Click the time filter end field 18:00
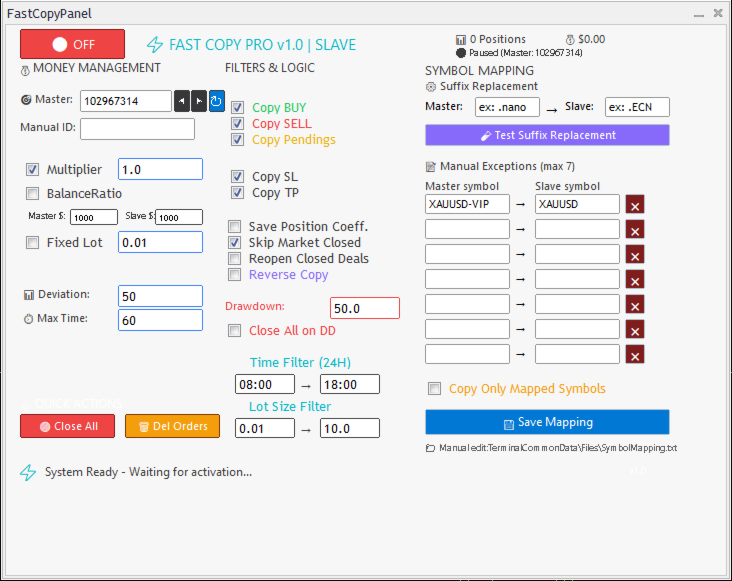732x581 pixels. click(350, 385)
